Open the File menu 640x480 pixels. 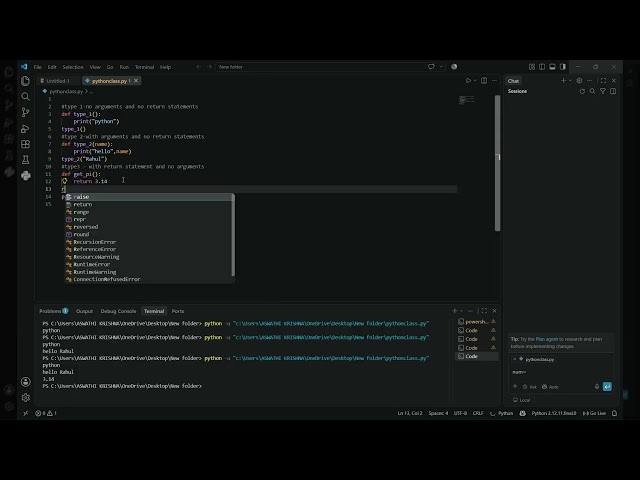coord(38,67)
